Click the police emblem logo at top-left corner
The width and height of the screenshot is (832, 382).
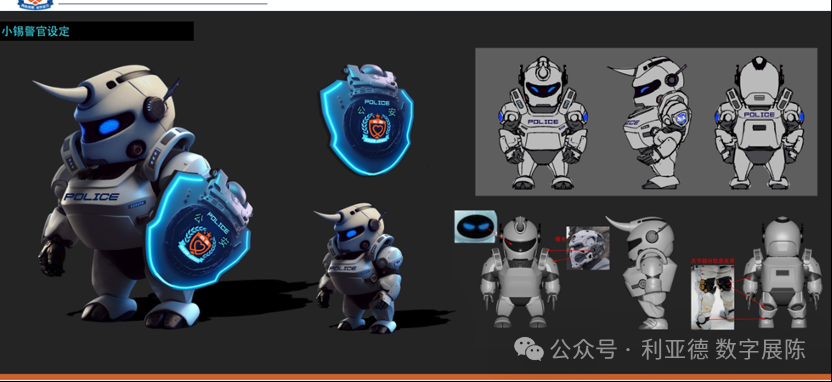(x=36, y=5)
